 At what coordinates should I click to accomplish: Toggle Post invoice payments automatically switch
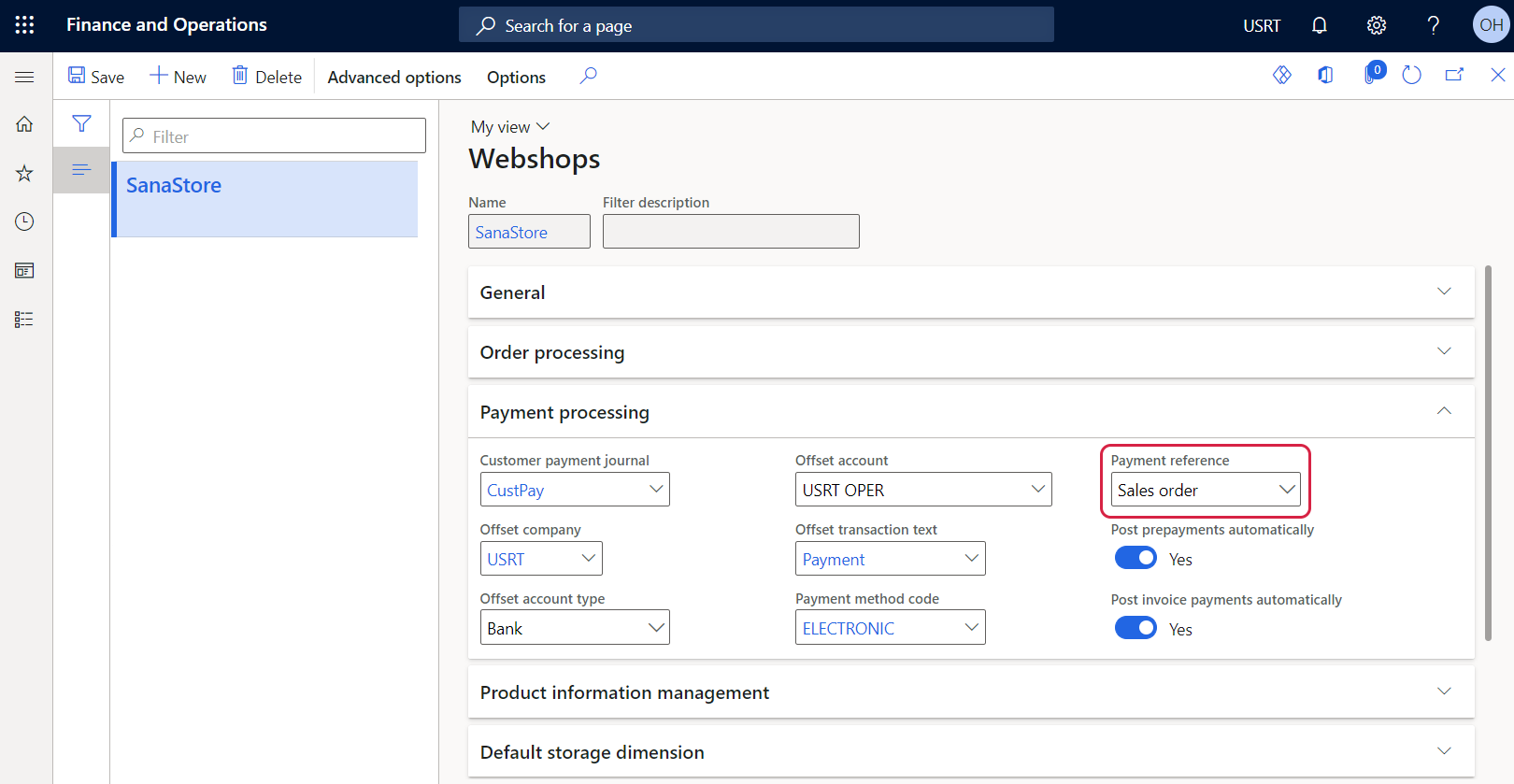[x=1135, y=628]
